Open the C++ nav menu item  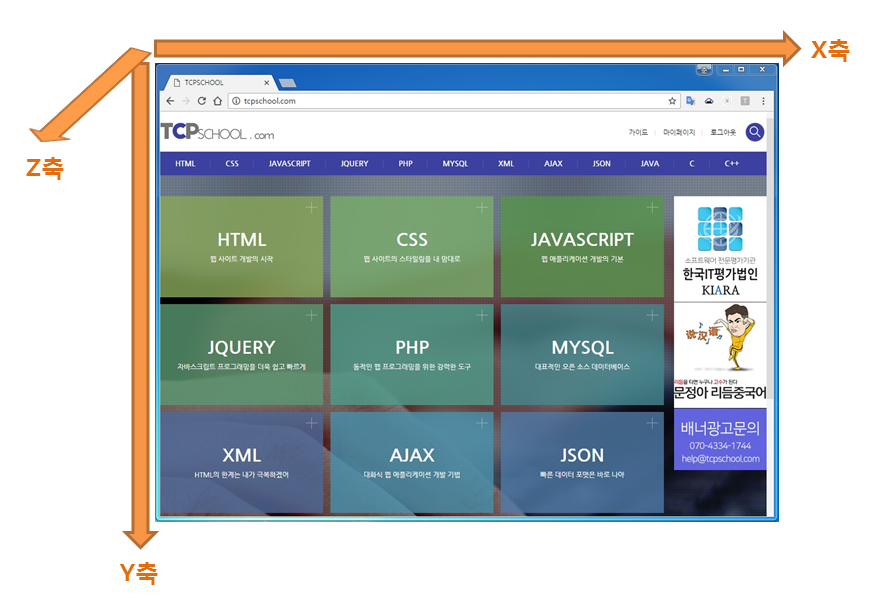click(731, 164)
